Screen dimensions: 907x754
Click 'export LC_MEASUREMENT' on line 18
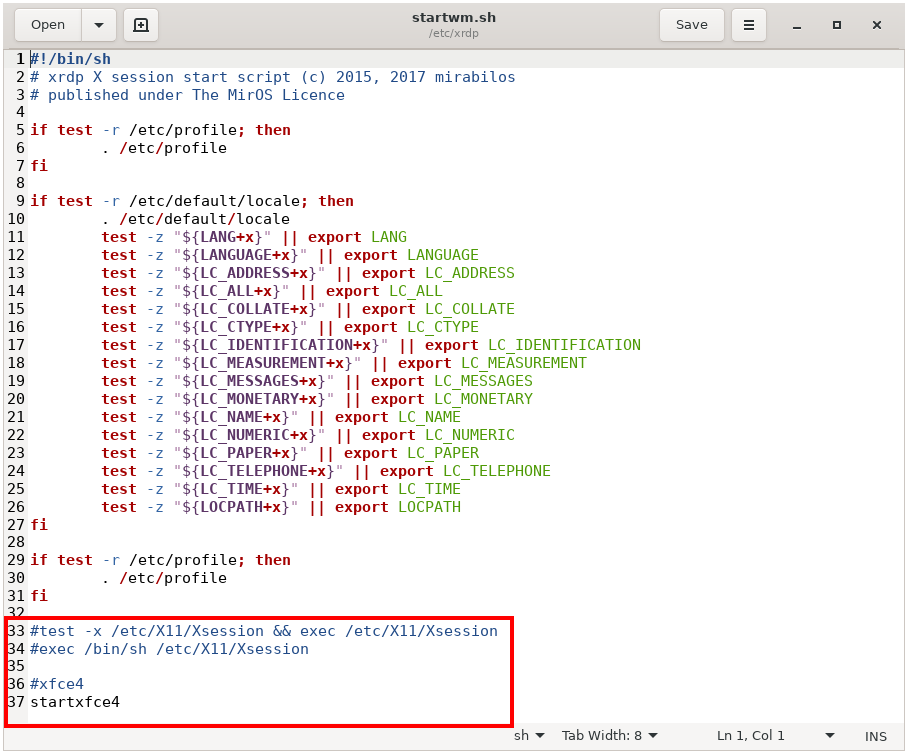[492, 363]
